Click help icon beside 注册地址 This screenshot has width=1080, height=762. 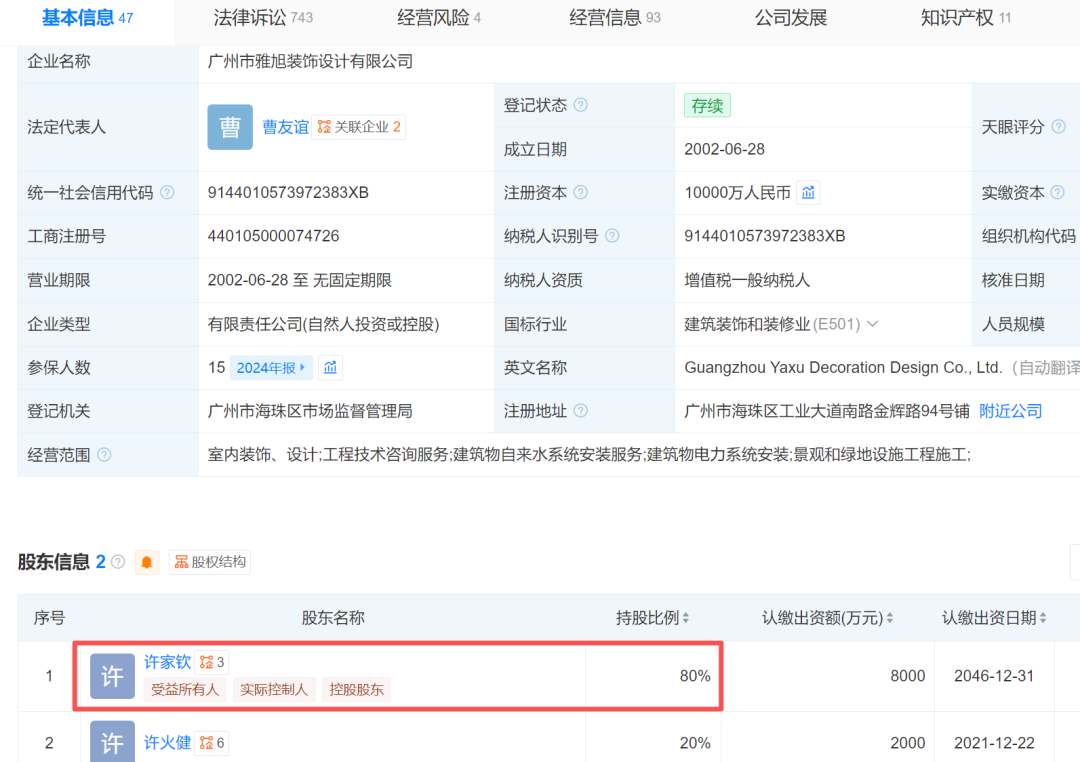[x=580, y=411]
